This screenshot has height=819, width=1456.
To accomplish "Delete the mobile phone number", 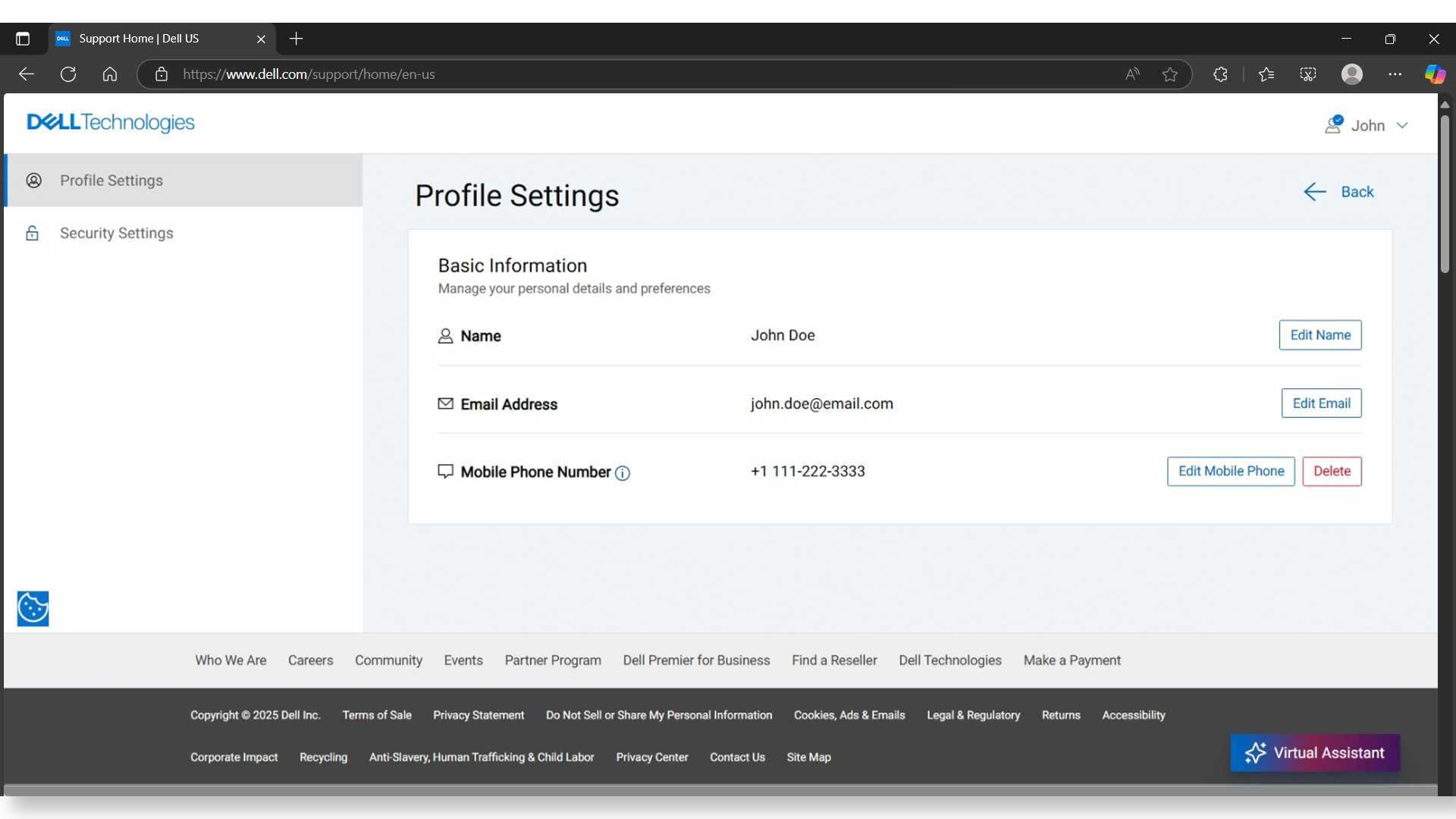I will pos(1332,471).
